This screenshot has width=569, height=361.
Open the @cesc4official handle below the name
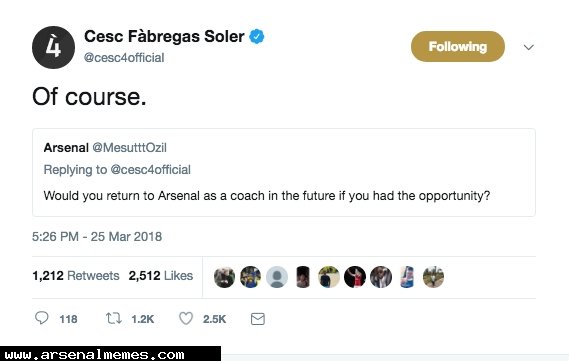pyautogui.click(x=124, y=58)
